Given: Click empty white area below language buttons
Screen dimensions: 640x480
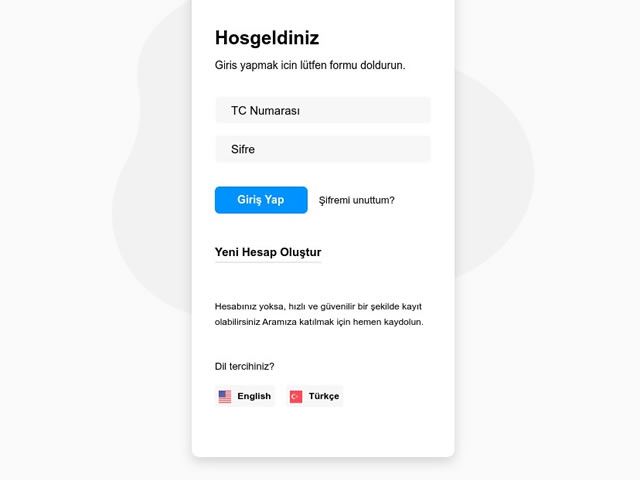Looking at the screenshot, I should tap(323, 433).
